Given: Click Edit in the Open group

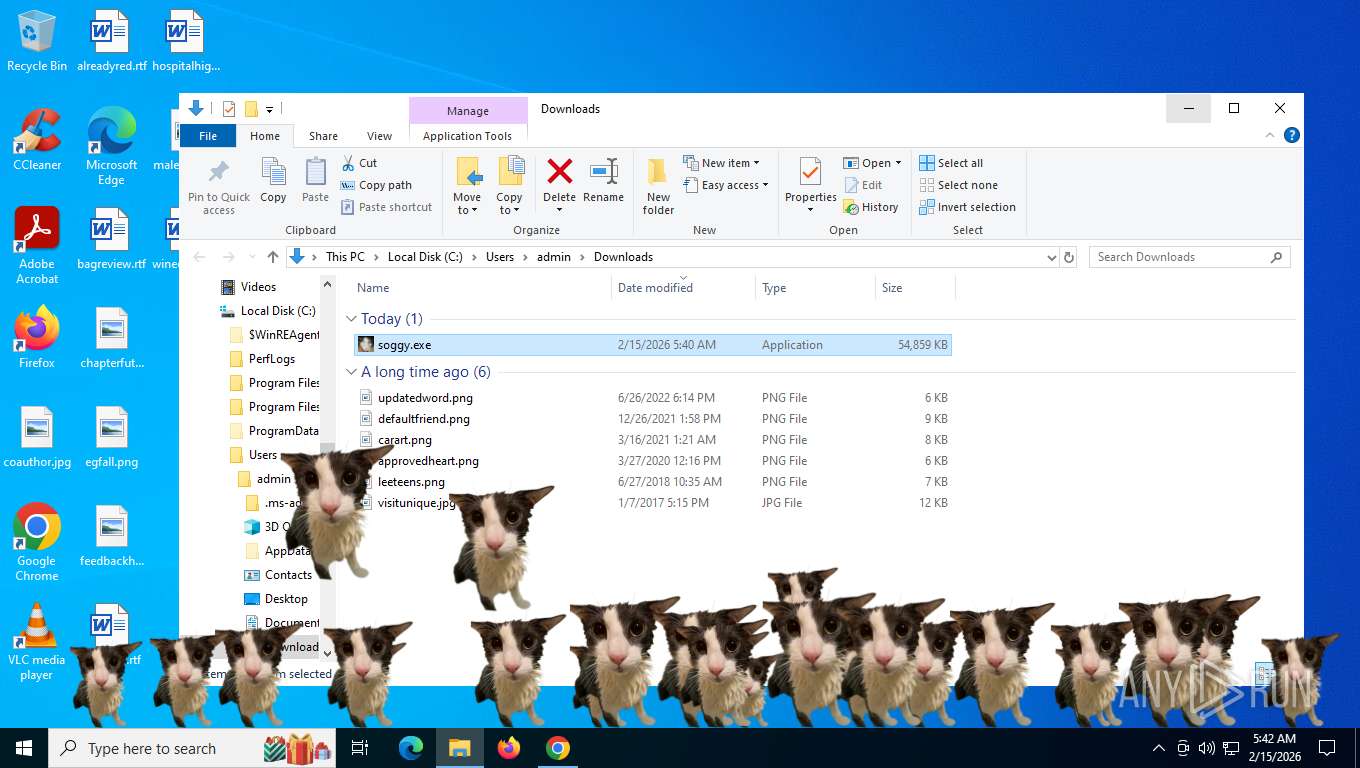Looking at the screenshot, I should tap(863, 185).
